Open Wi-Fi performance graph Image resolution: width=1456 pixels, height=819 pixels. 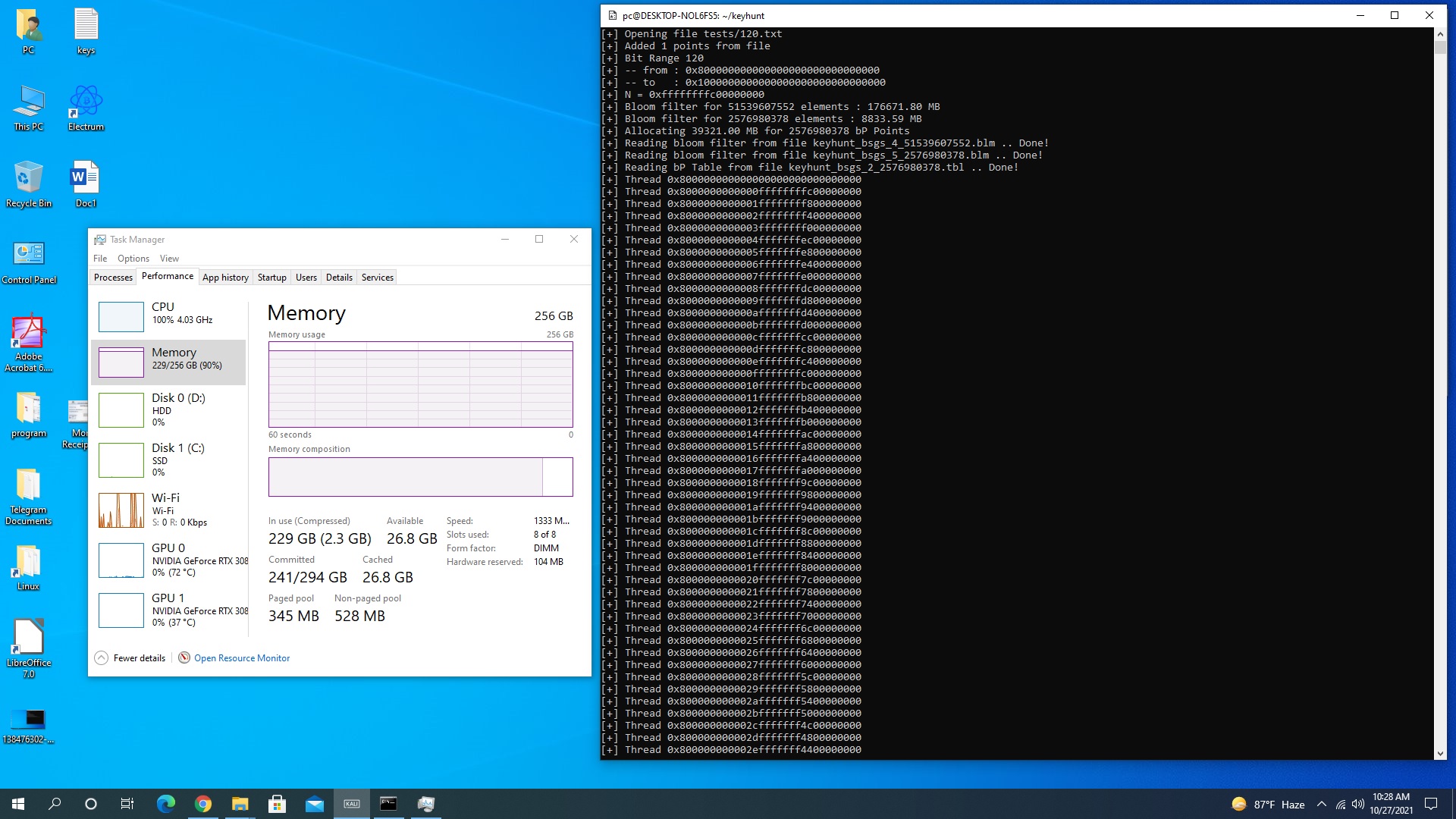(121, 510)
